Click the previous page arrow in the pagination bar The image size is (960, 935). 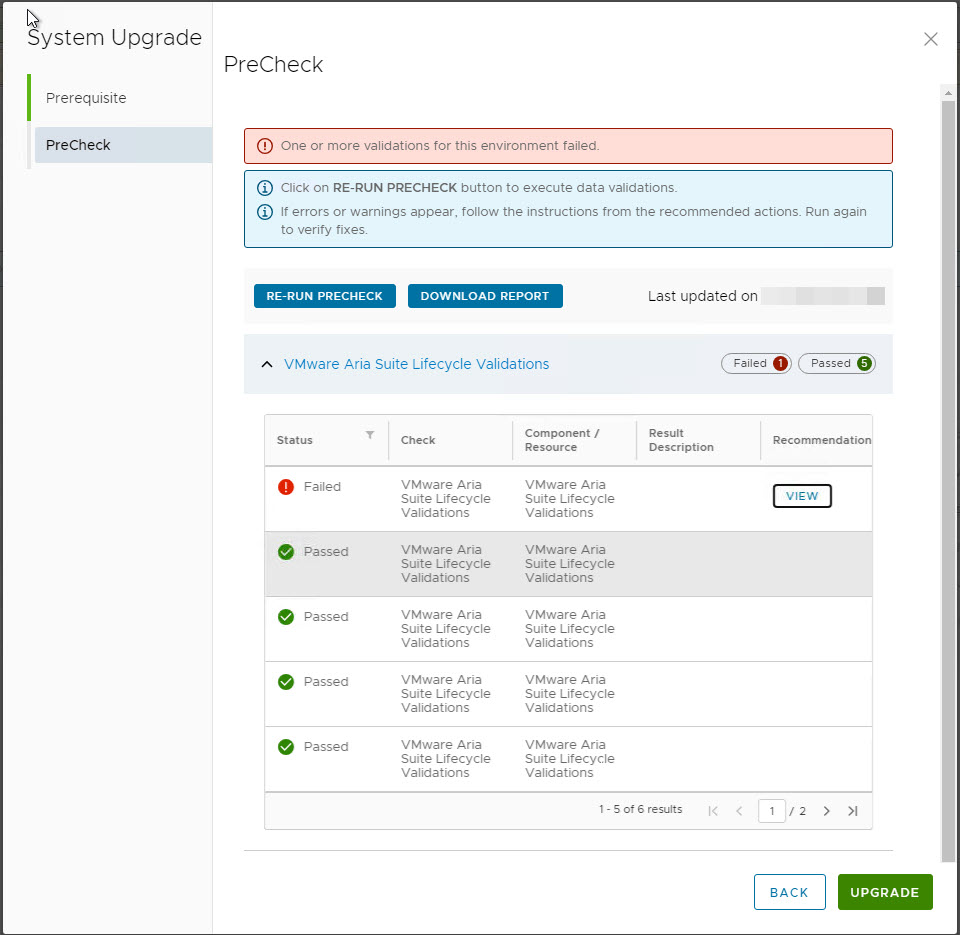pyautogui.click(x=739, y=810)
